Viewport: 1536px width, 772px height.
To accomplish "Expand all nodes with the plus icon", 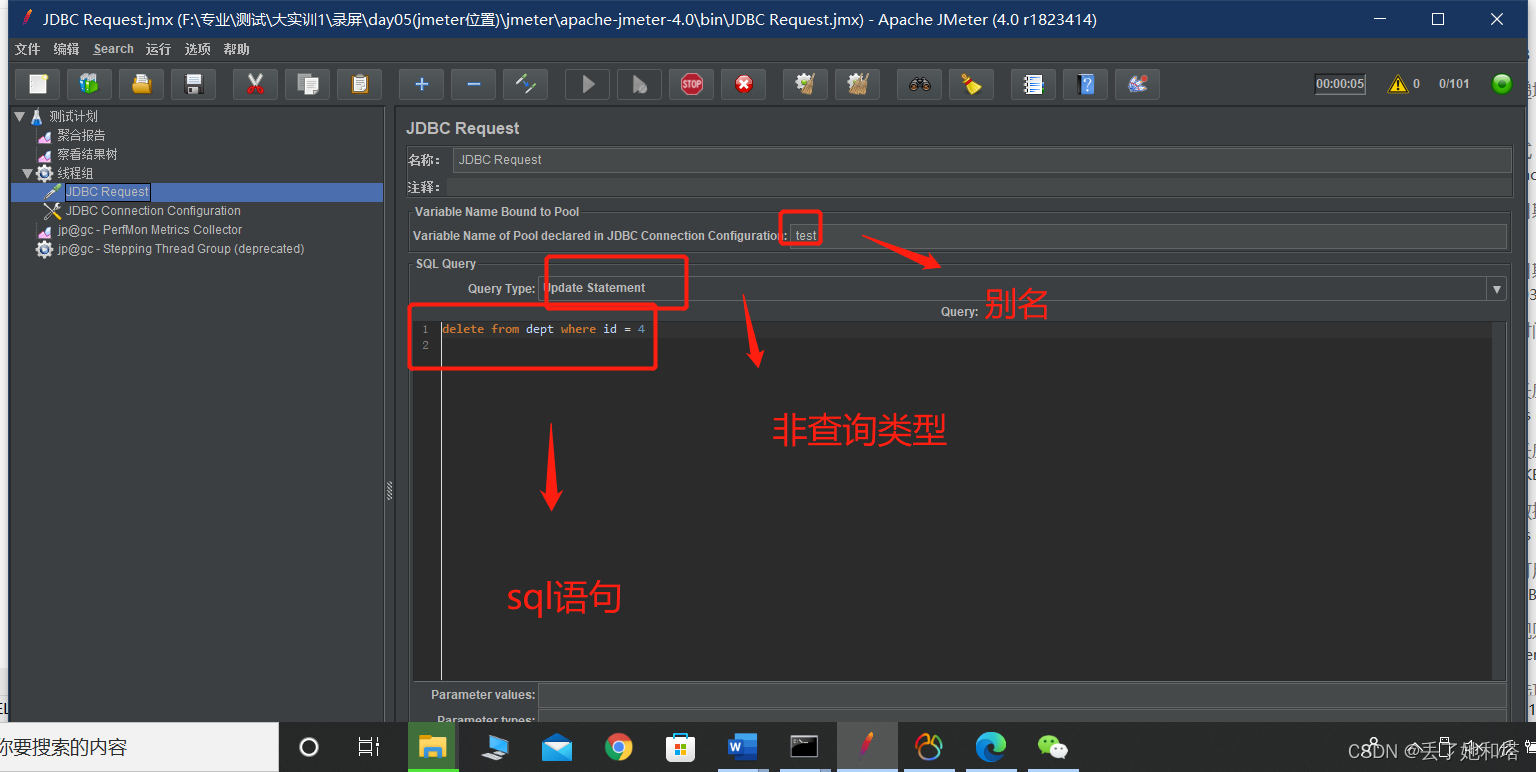I will point(422,84).
